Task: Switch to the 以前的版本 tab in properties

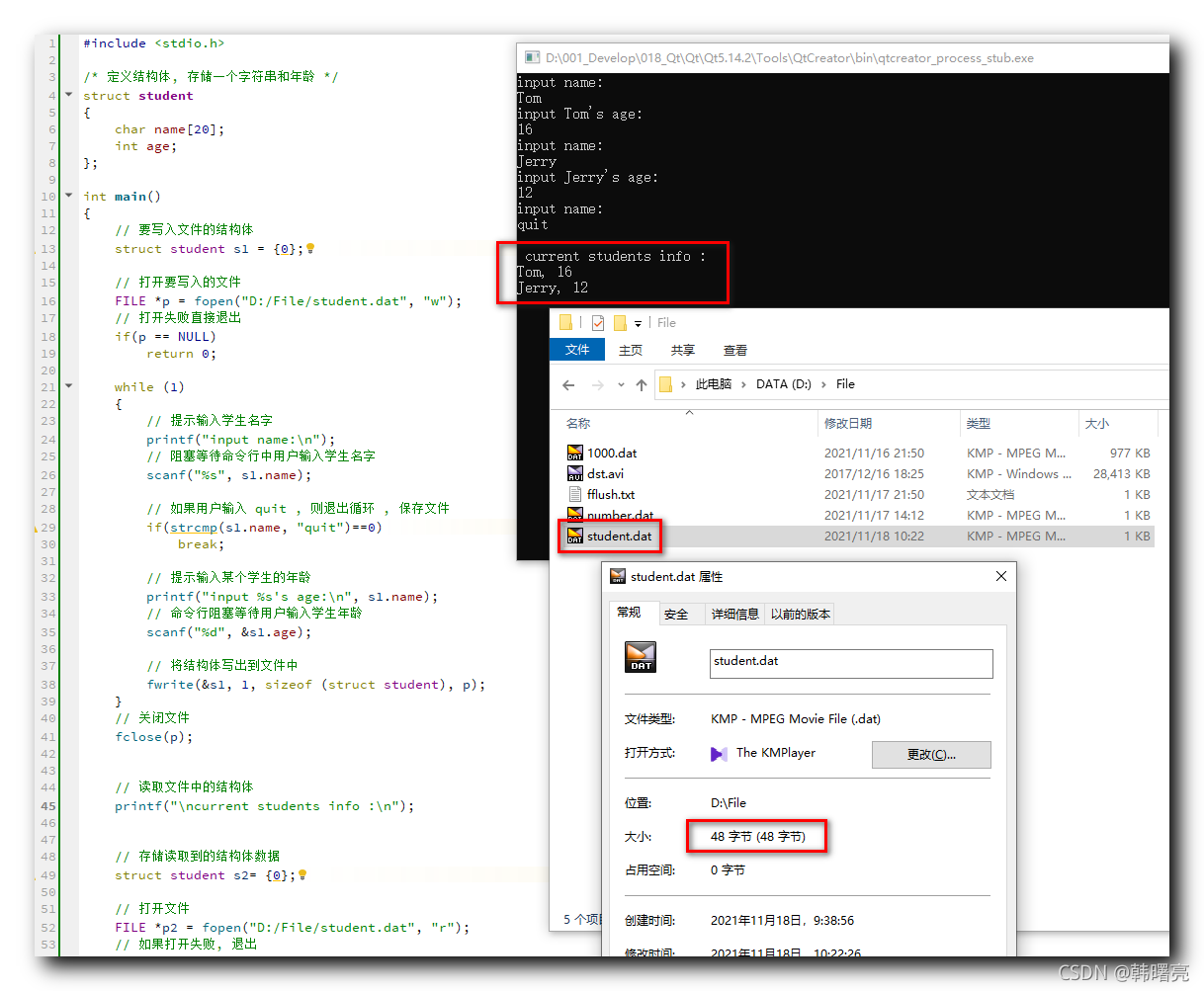Action: [x=801, y=614]
